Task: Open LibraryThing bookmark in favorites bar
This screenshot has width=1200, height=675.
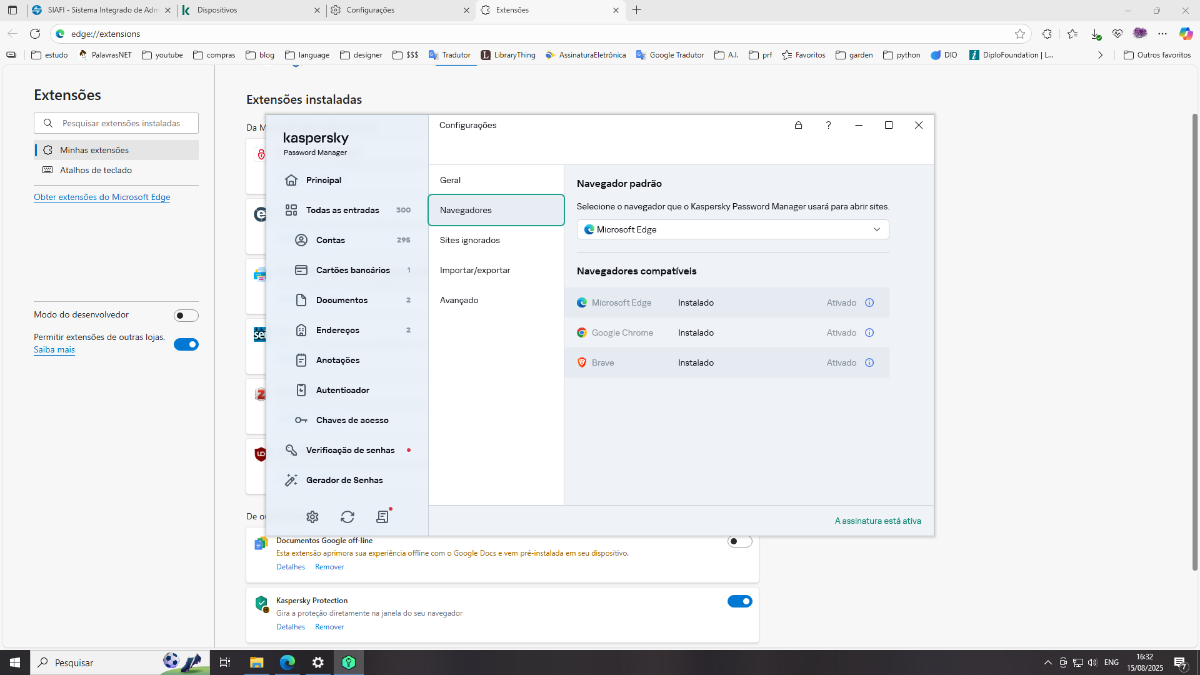Action: [508, 55]
